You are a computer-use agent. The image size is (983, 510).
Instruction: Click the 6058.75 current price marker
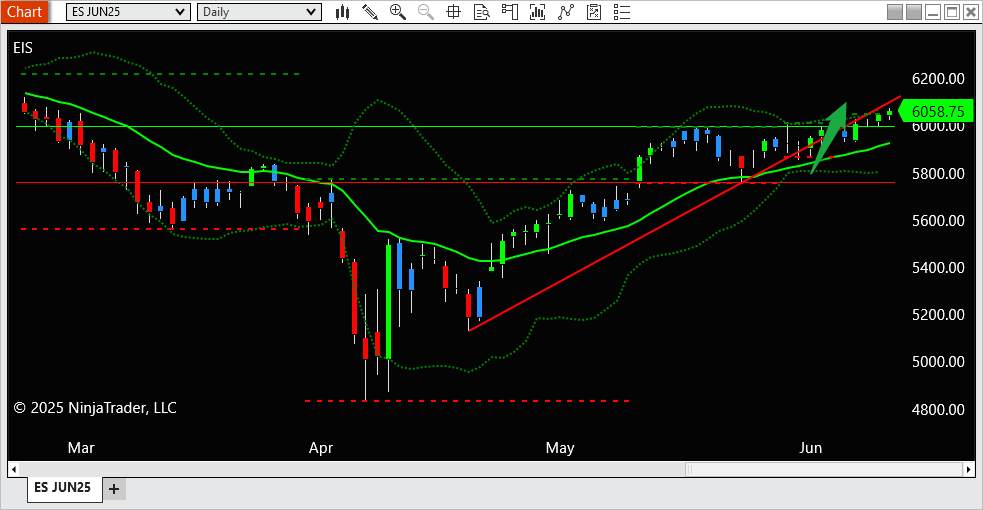pyautogui.click(x=936, y=112)
